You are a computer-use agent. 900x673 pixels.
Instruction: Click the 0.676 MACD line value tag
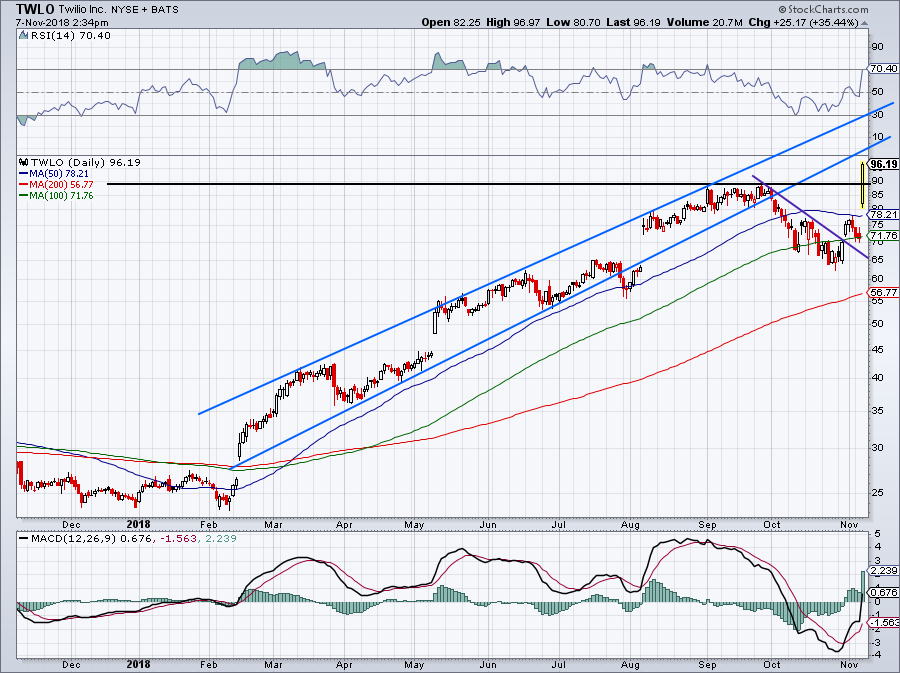pos(883,592)
